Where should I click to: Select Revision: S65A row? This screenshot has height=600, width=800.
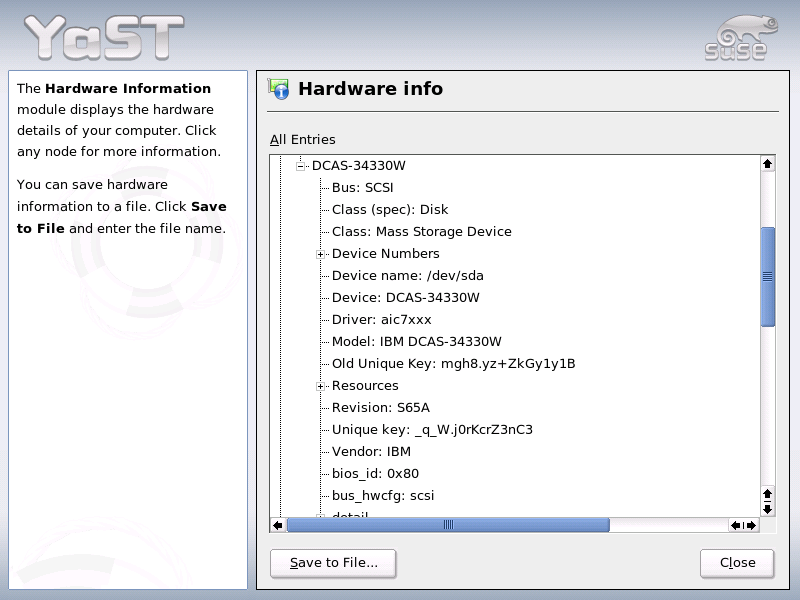[x=381, y=408]
